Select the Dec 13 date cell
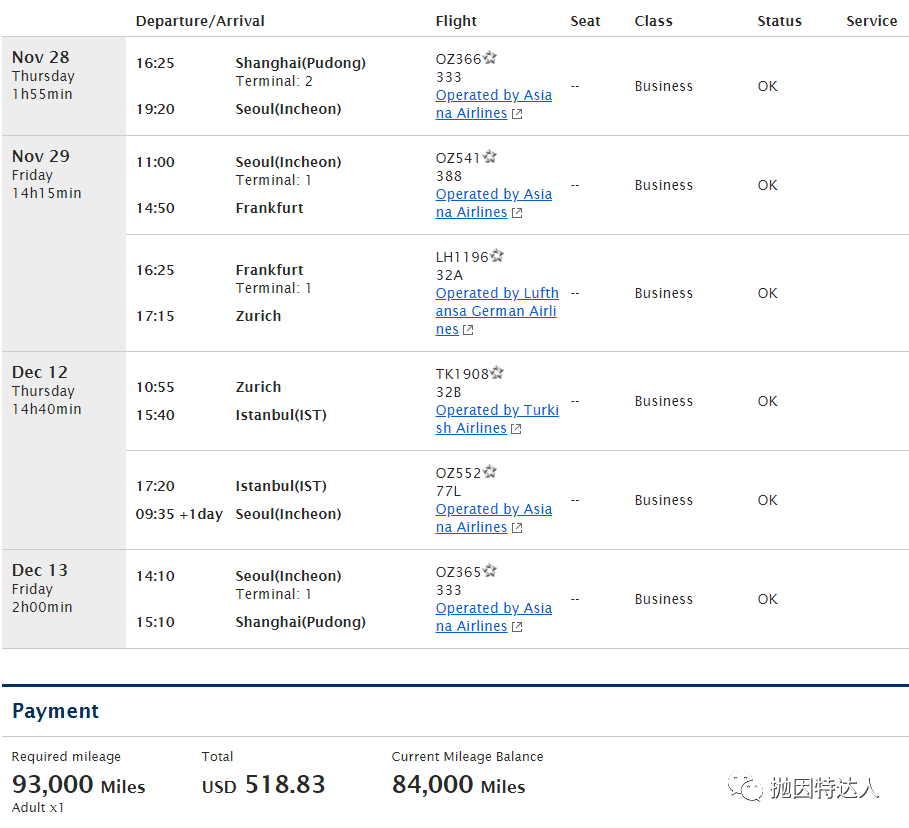This screenshot has height=828, width=909. coord(64,599)
